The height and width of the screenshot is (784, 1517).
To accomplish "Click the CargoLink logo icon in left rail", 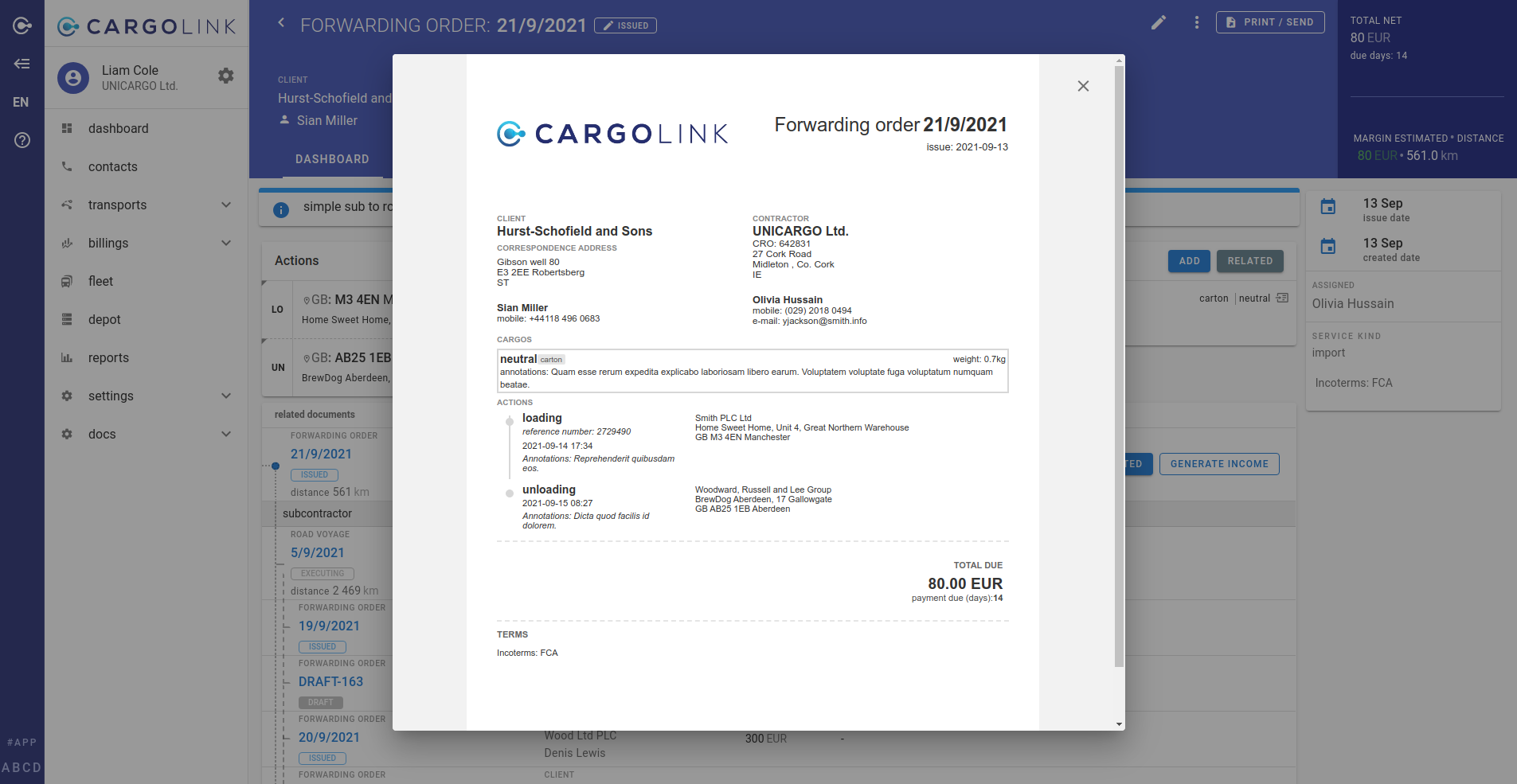I will (x=22, y=25).
